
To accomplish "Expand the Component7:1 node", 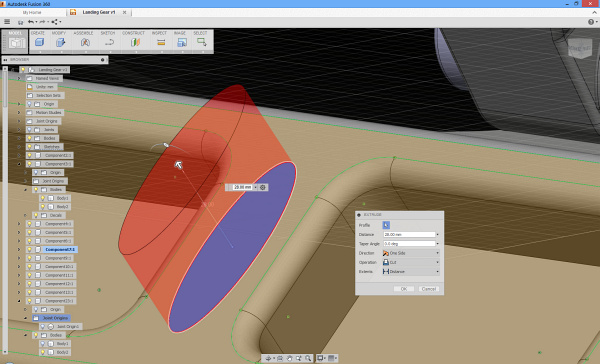I will click(x=19, y=250).
